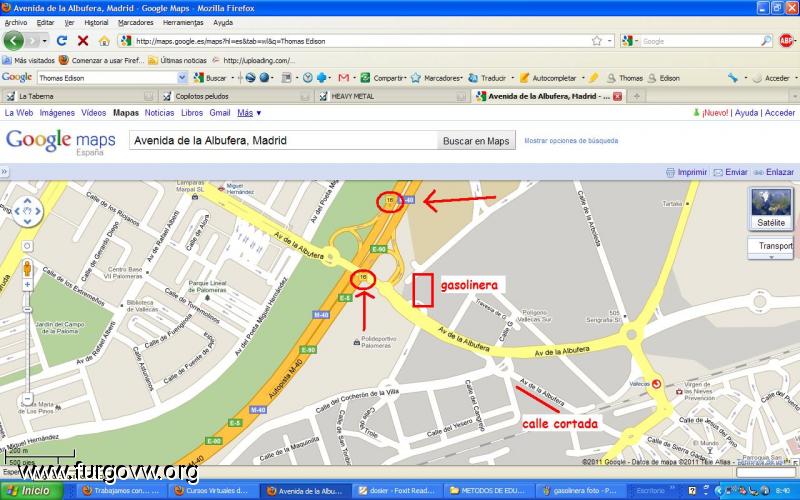Screen dimensions: 800x500
Task: Pan the map left with the arrow
Action: (17, 211)
